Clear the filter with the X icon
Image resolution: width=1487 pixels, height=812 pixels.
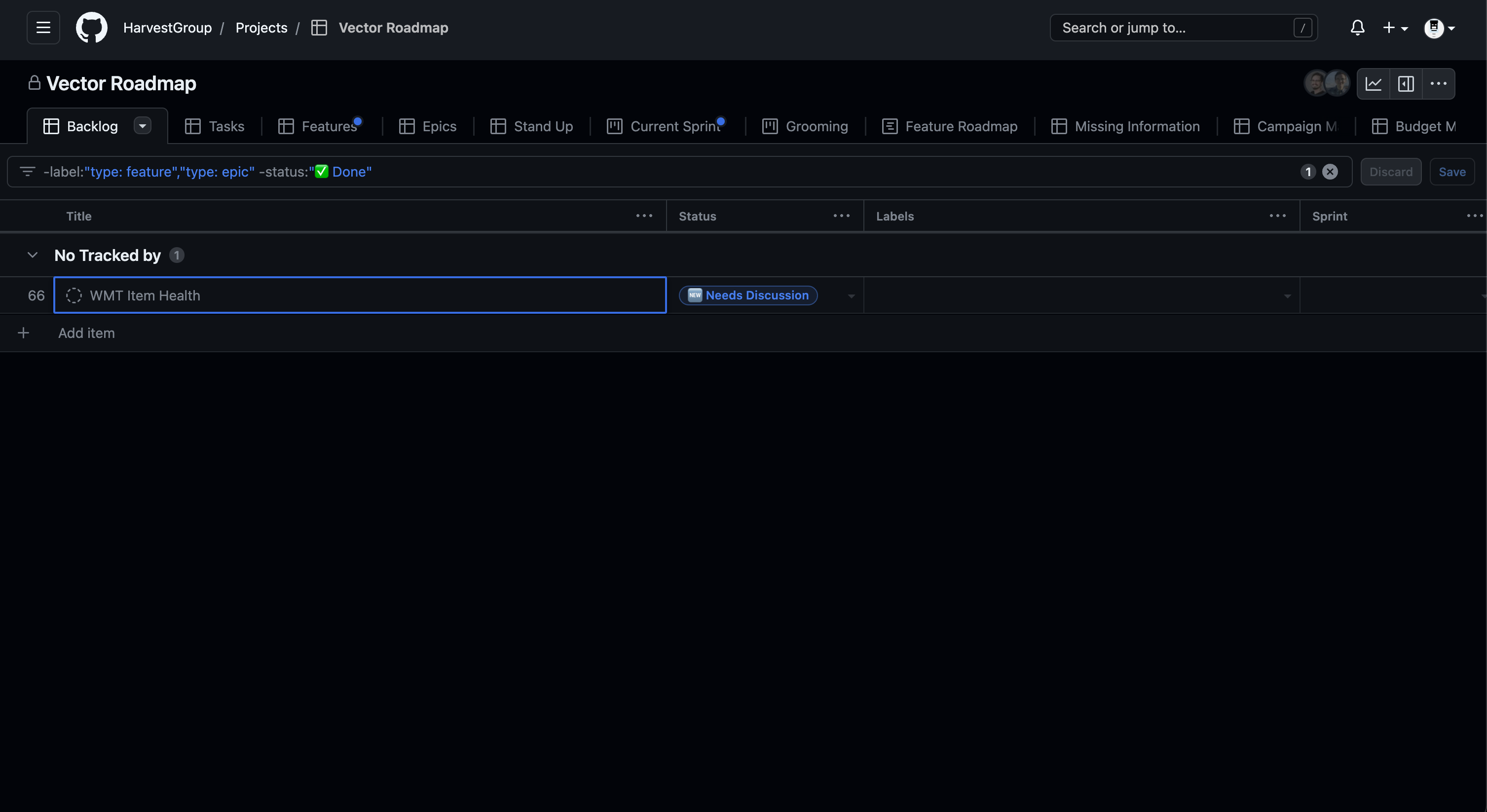tap(1330, 172)
